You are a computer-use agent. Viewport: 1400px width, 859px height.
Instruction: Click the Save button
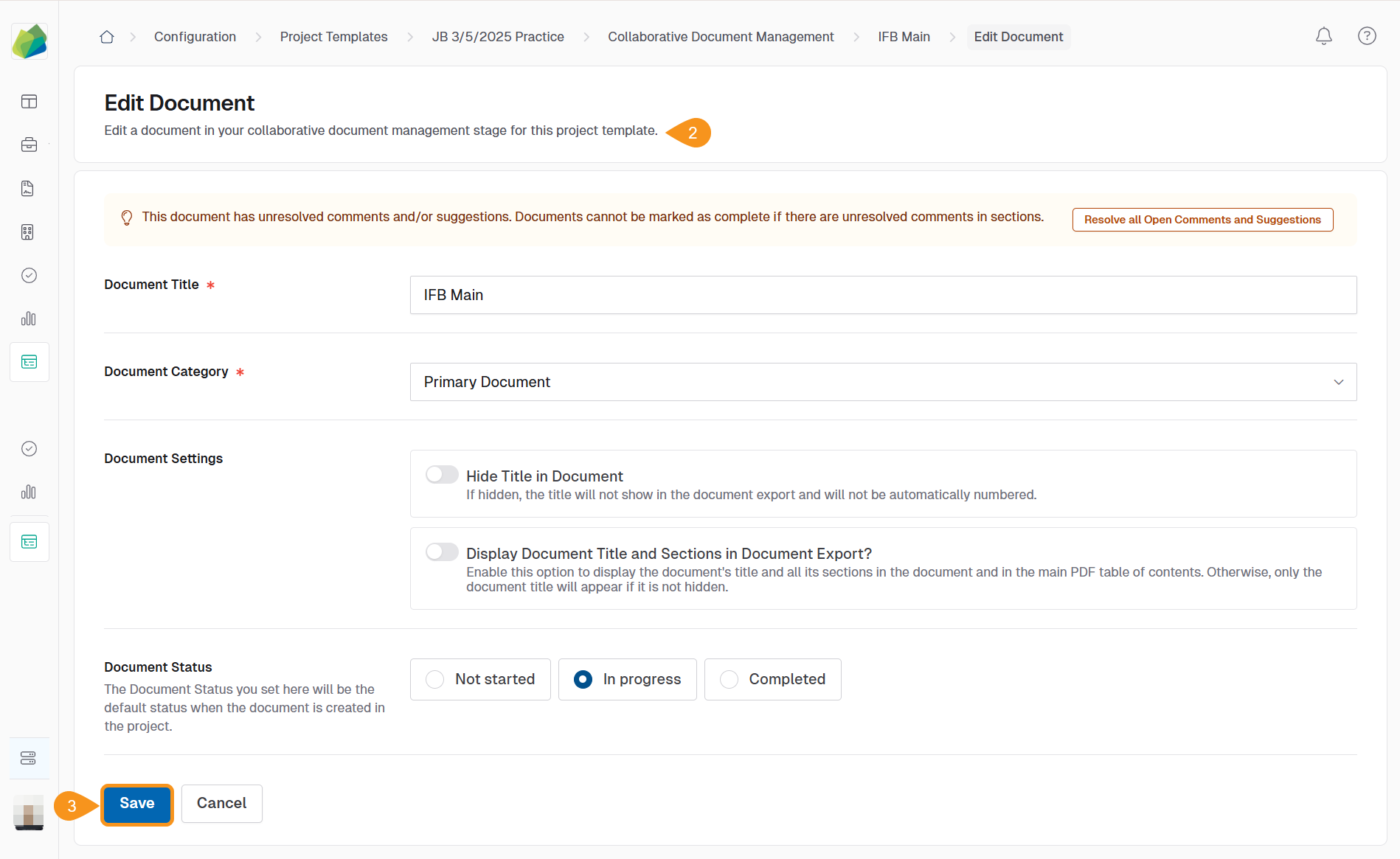(x=137, y=804)
